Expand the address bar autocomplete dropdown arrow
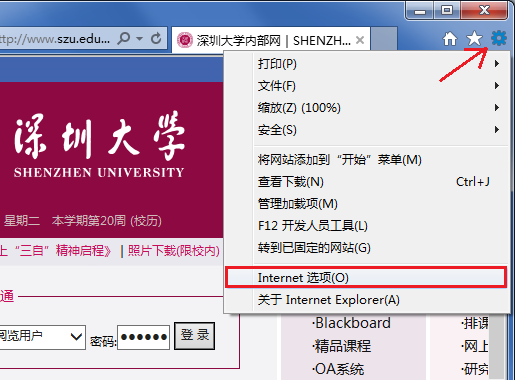Screen dimensions: 515x380 coord(140,39)
